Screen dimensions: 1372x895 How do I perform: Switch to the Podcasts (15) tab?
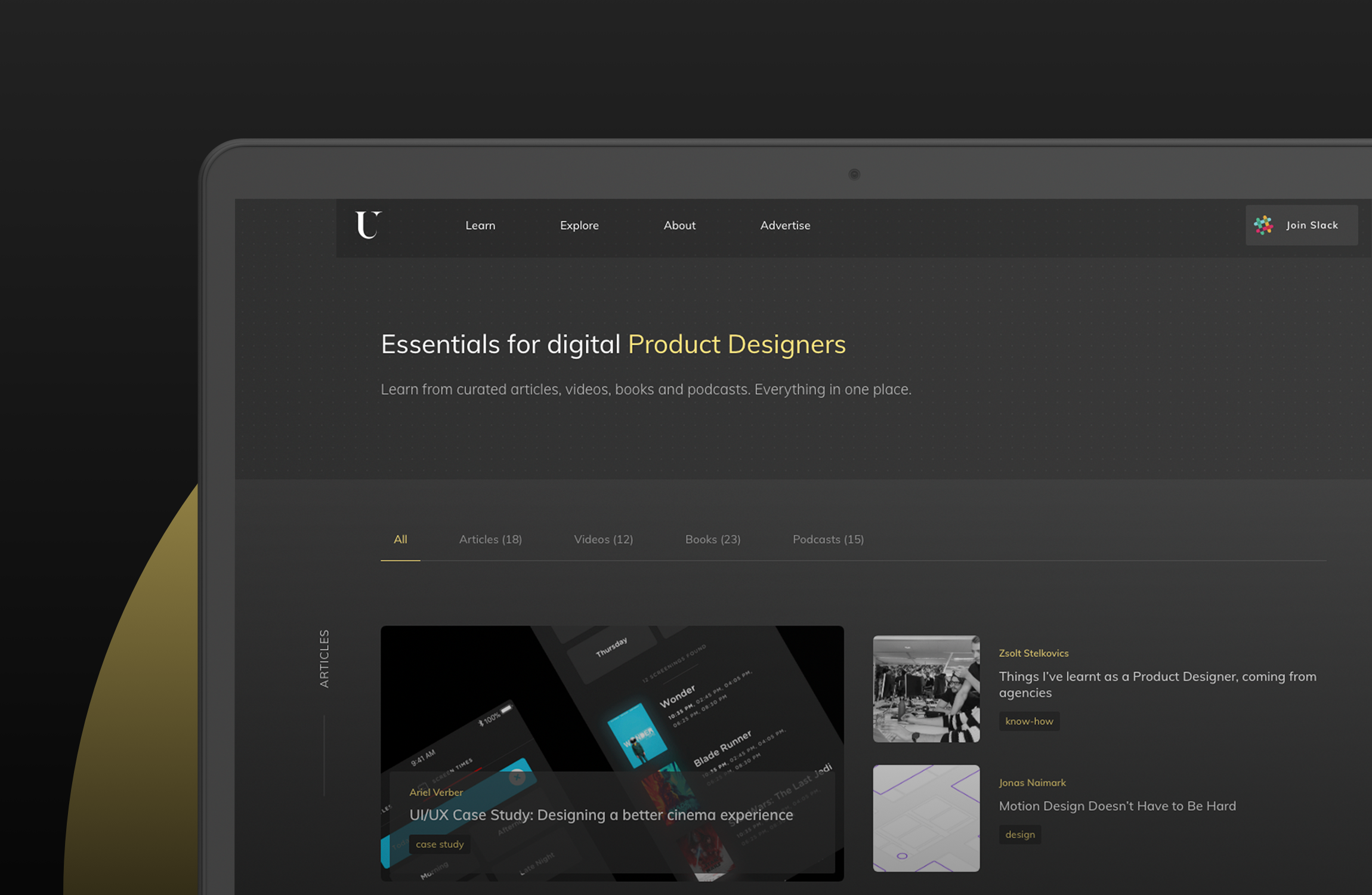coord(828,539)
